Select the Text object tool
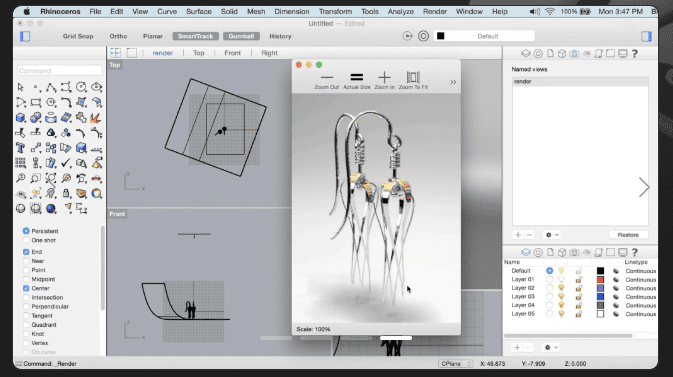Image resolution: width=673 pixels, height=377 pixels. click(x=20, y=148)
